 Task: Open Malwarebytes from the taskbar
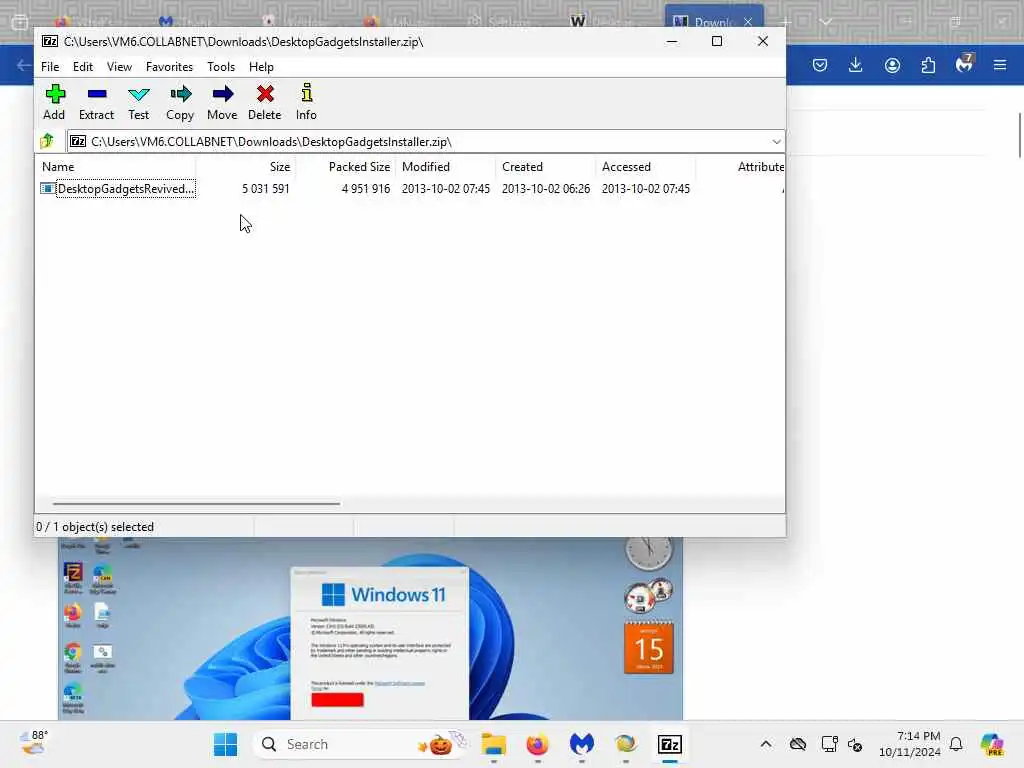[x=581, y=744]
